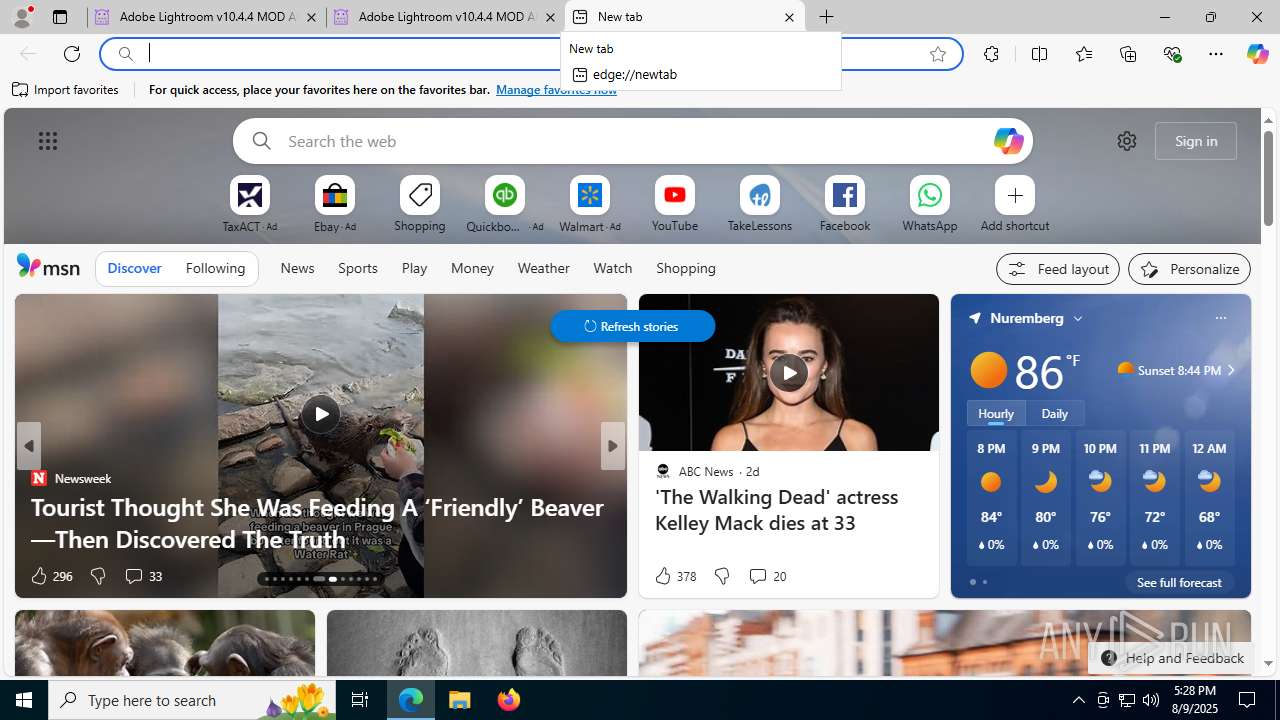Image resolution: width=1280 pixels, height=720 pixels.
Task: Open Windows Start menu
Action: (24, 700)
